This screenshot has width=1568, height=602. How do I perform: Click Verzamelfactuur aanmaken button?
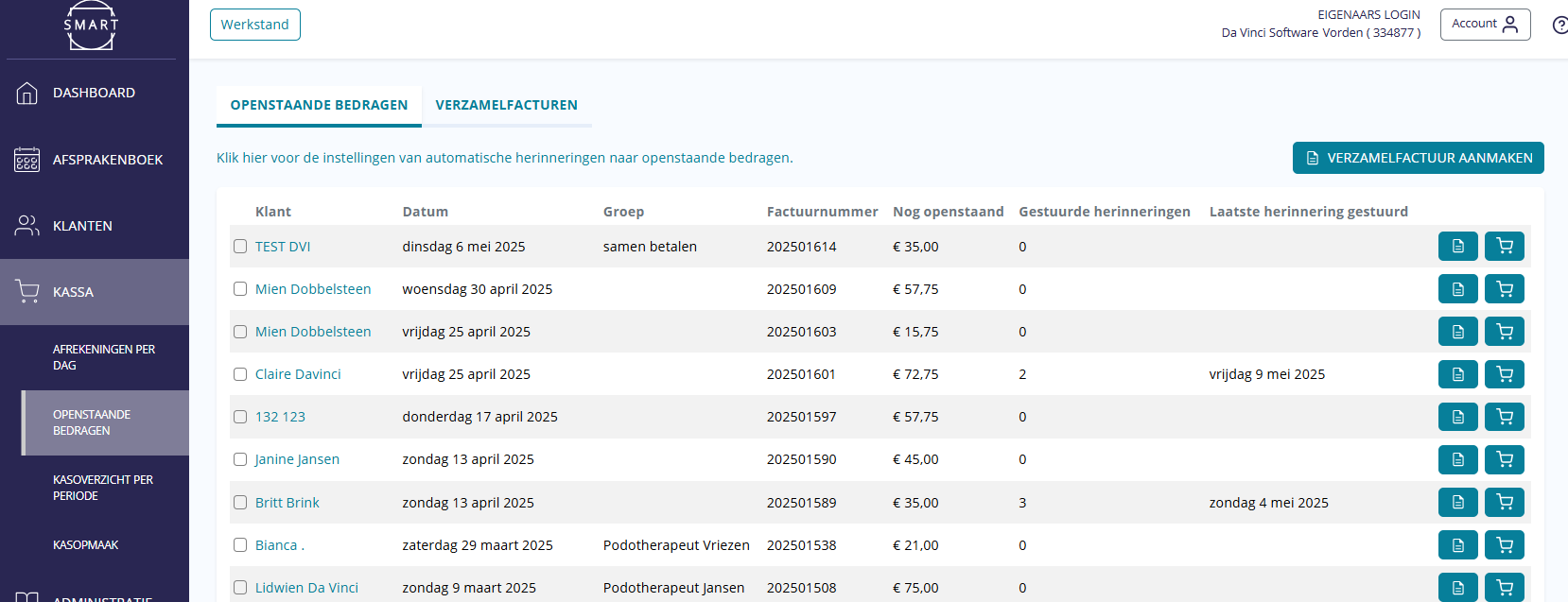(x=1418, y=158)
